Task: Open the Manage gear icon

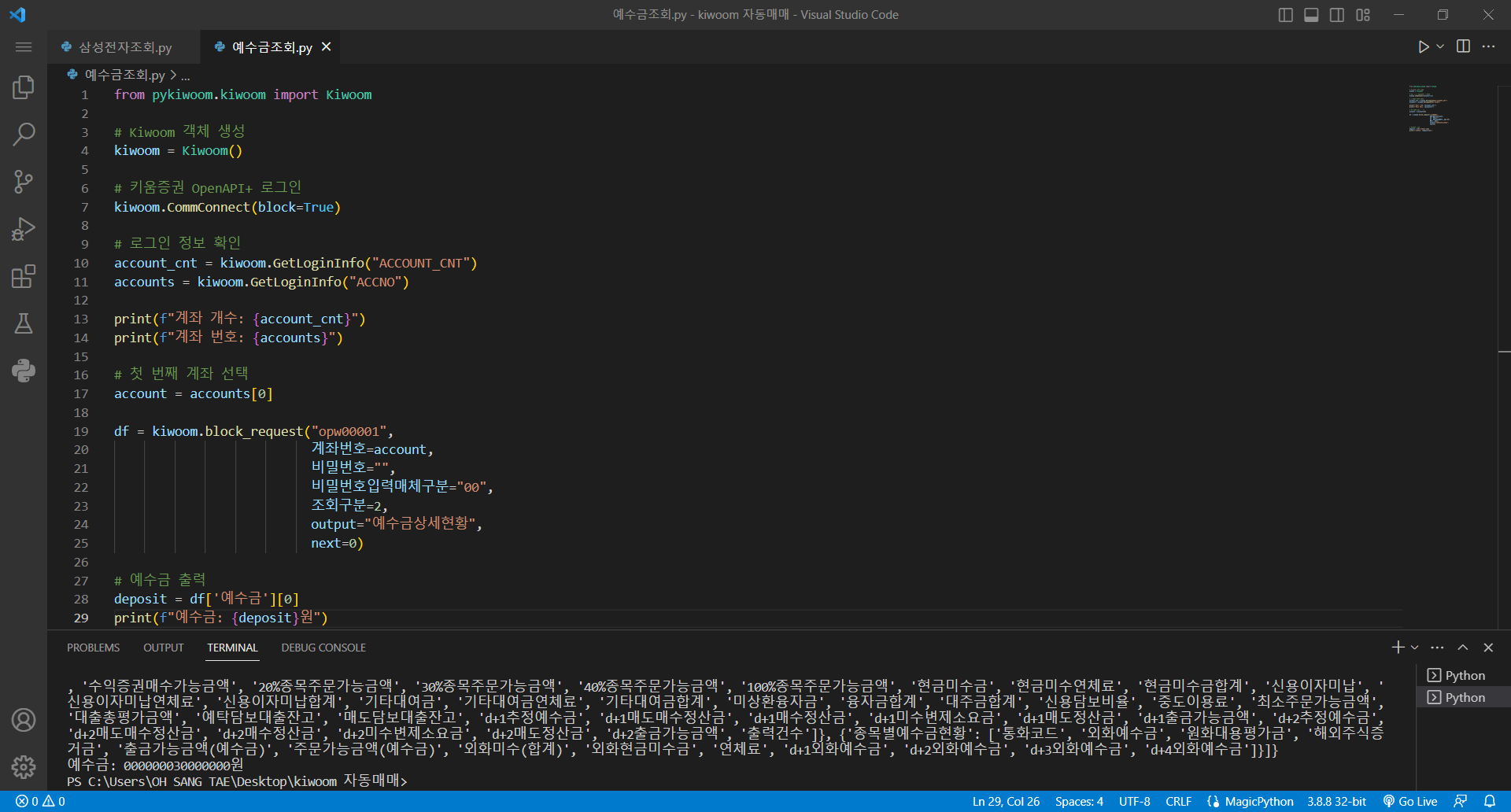Action: [24, 767]
